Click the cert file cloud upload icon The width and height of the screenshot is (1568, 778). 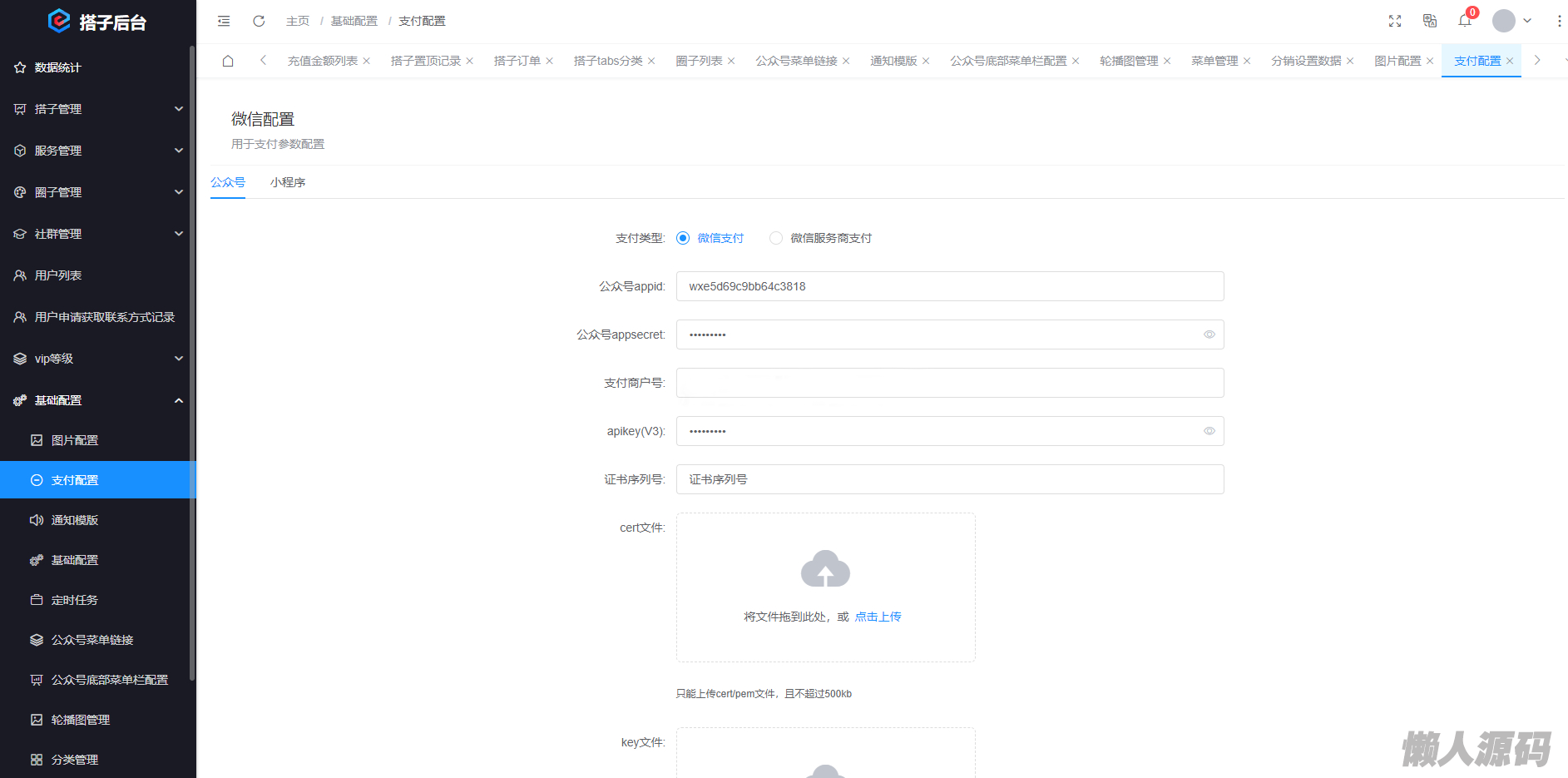click(x=825, y=570)
